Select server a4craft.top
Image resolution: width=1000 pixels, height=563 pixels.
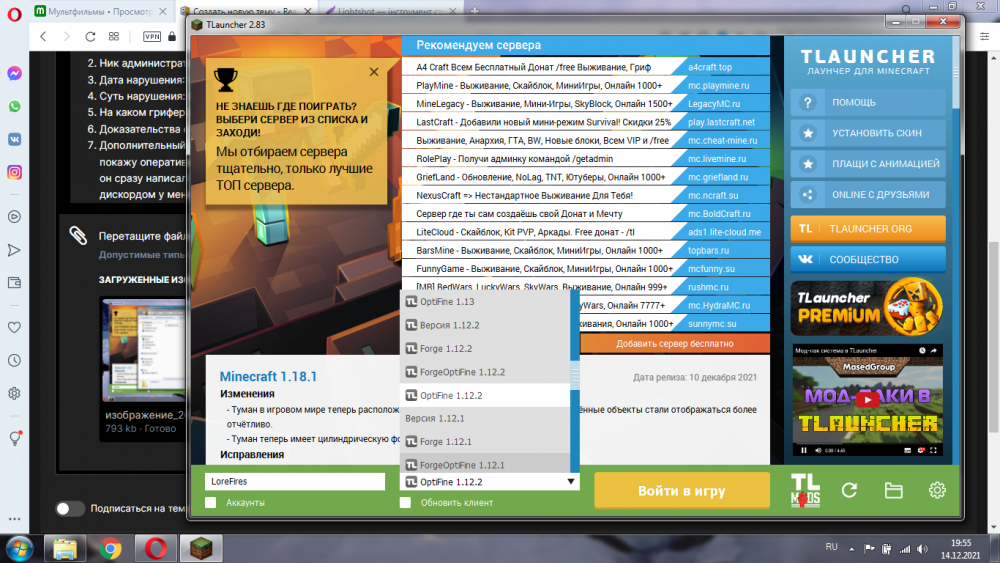point(710,67)
